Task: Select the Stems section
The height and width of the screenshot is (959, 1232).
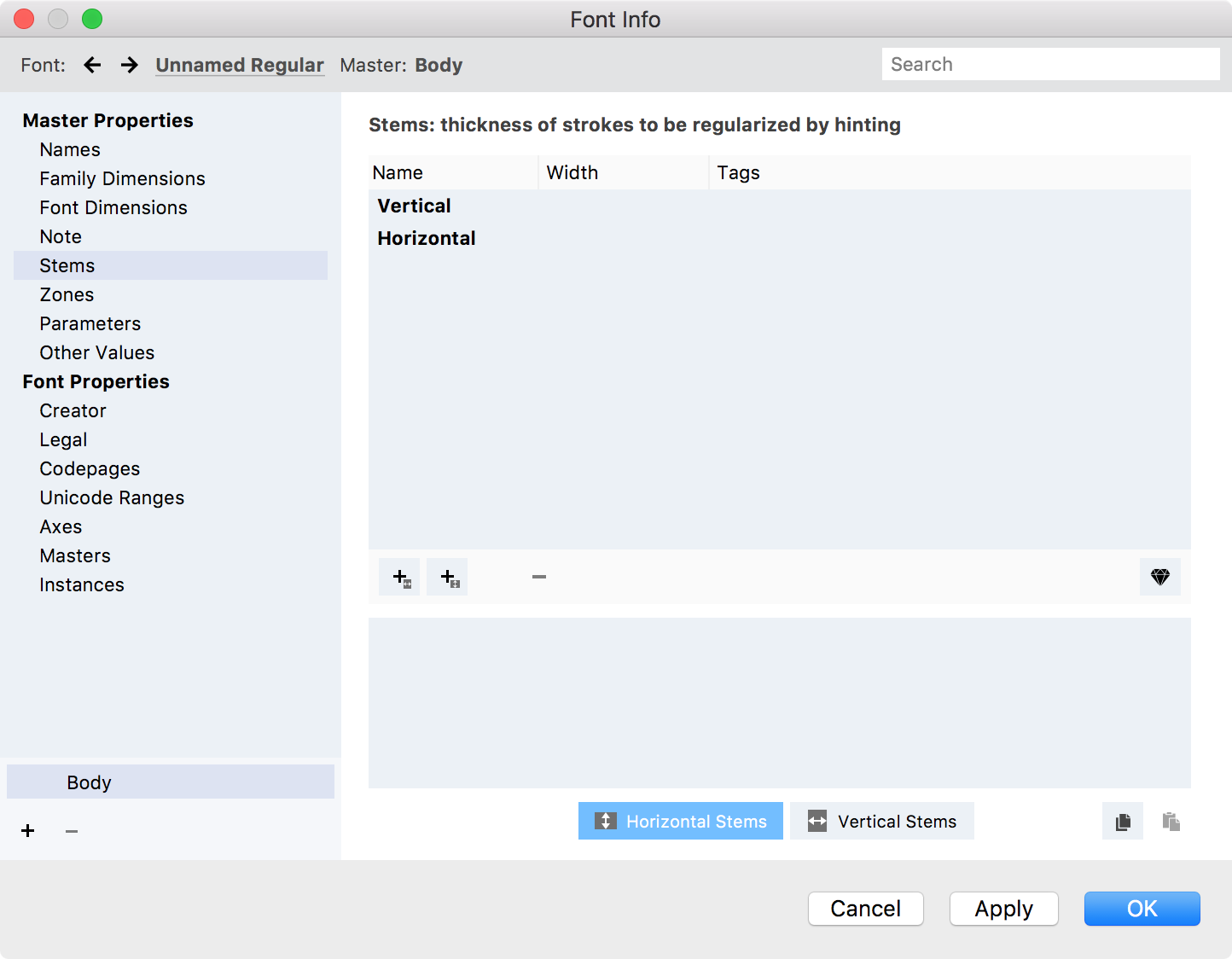Action: (171, 265)
